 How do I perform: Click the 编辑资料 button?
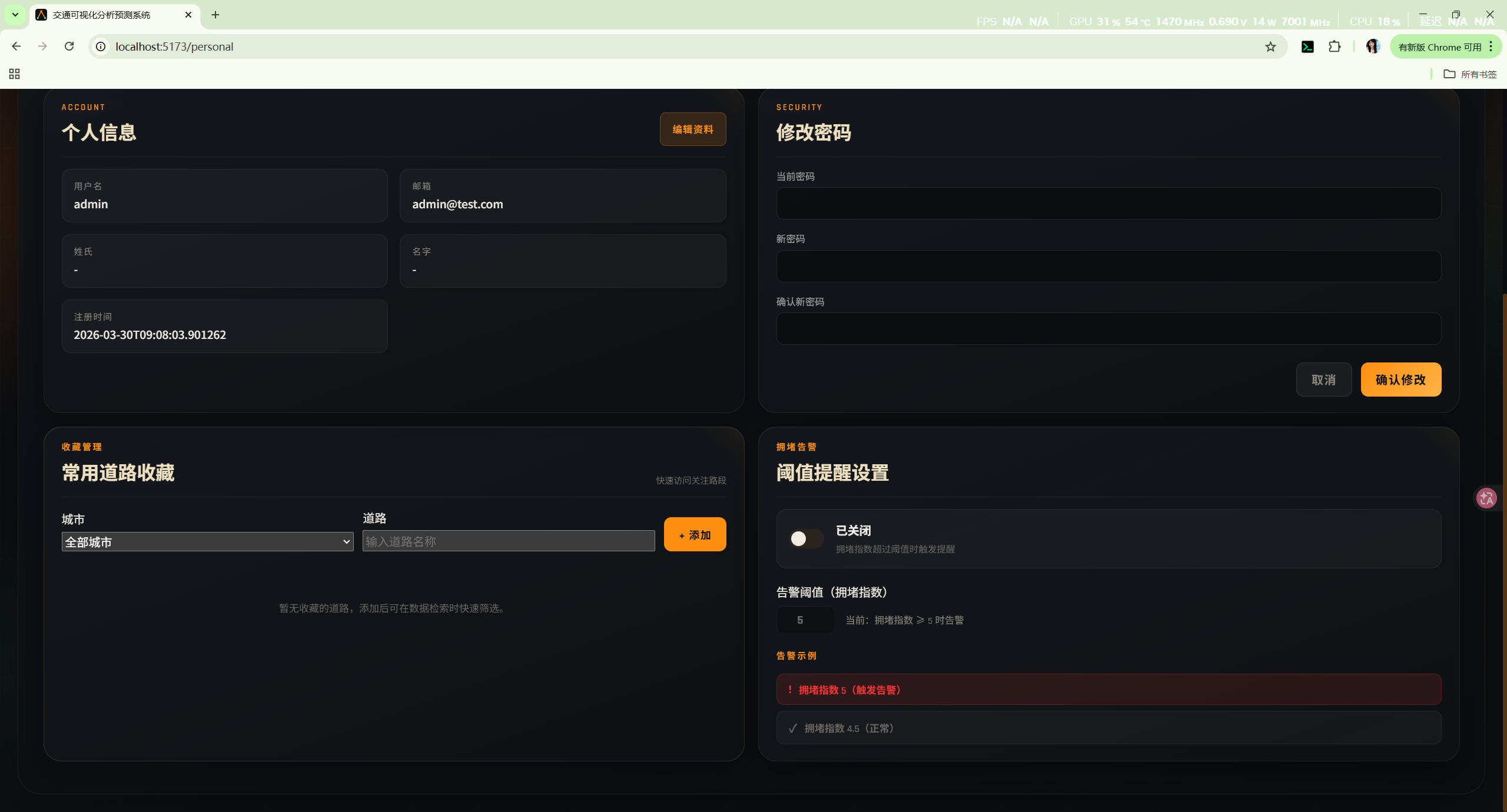coord(692,129)
